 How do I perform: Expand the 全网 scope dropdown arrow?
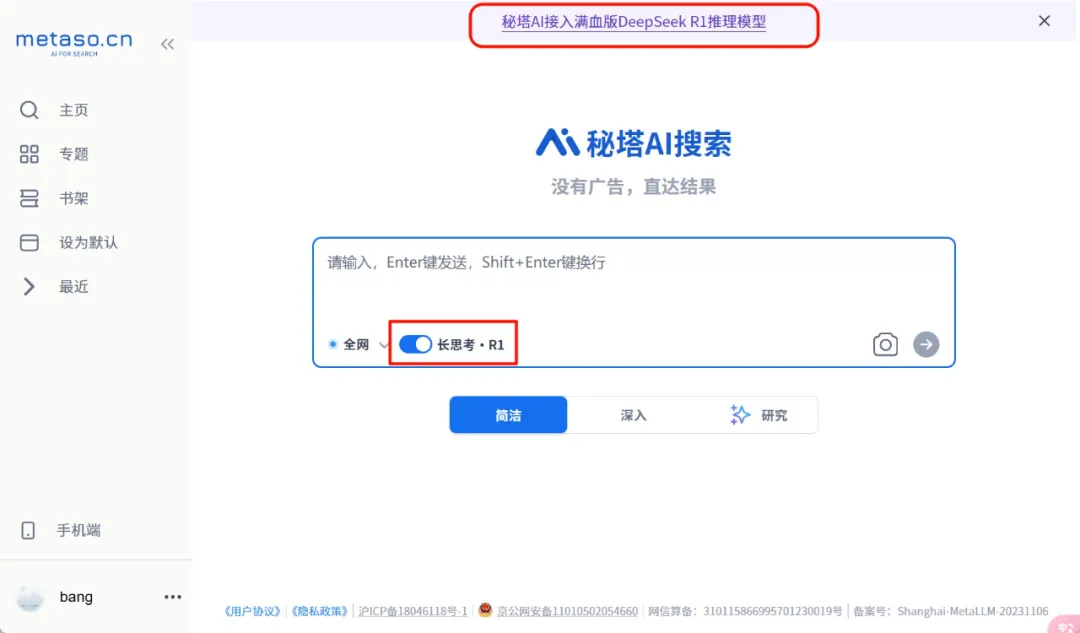(x=384, y=345)
